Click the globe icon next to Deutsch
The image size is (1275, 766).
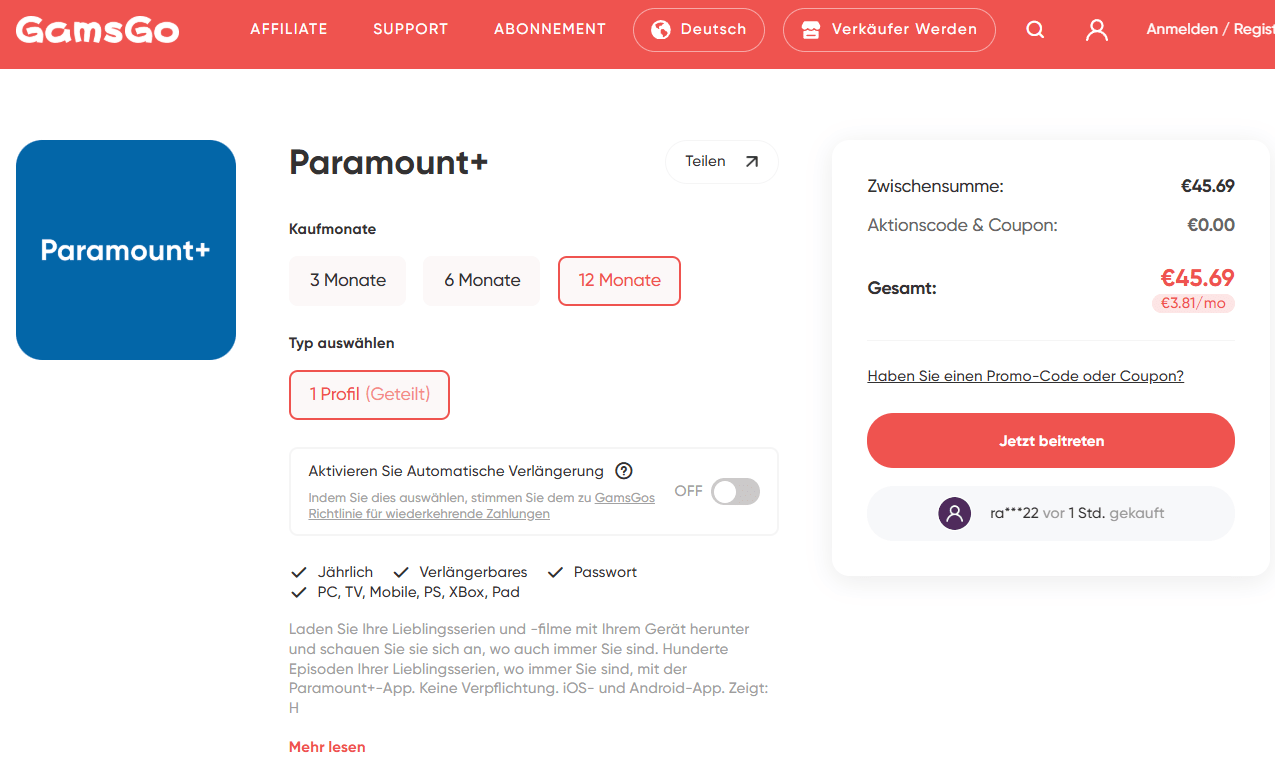(x=660, y=29)
